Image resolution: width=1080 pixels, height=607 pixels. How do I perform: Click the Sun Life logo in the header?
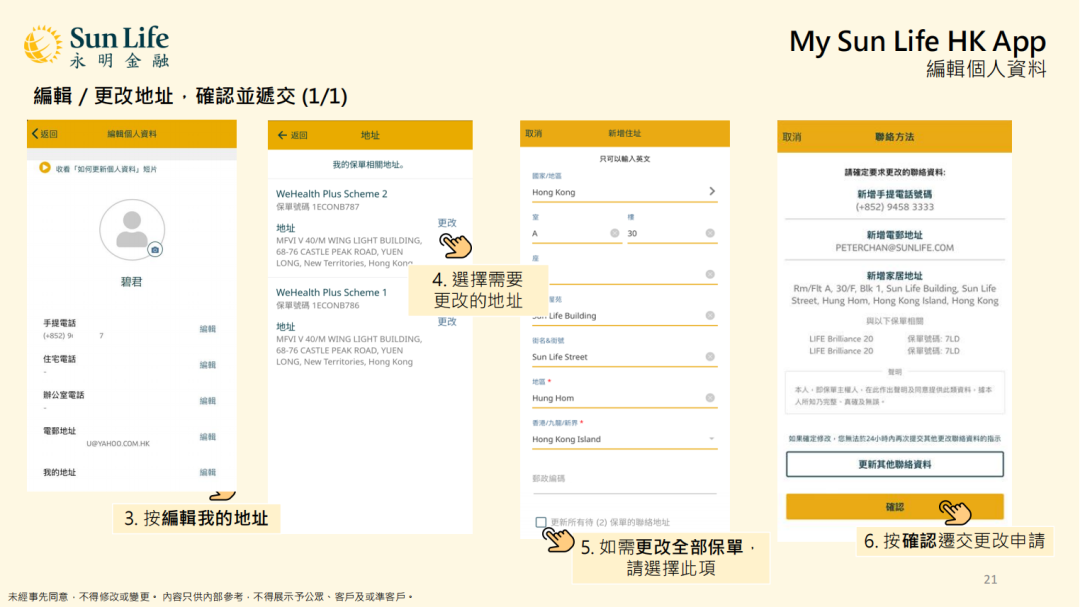click(96, 46)
